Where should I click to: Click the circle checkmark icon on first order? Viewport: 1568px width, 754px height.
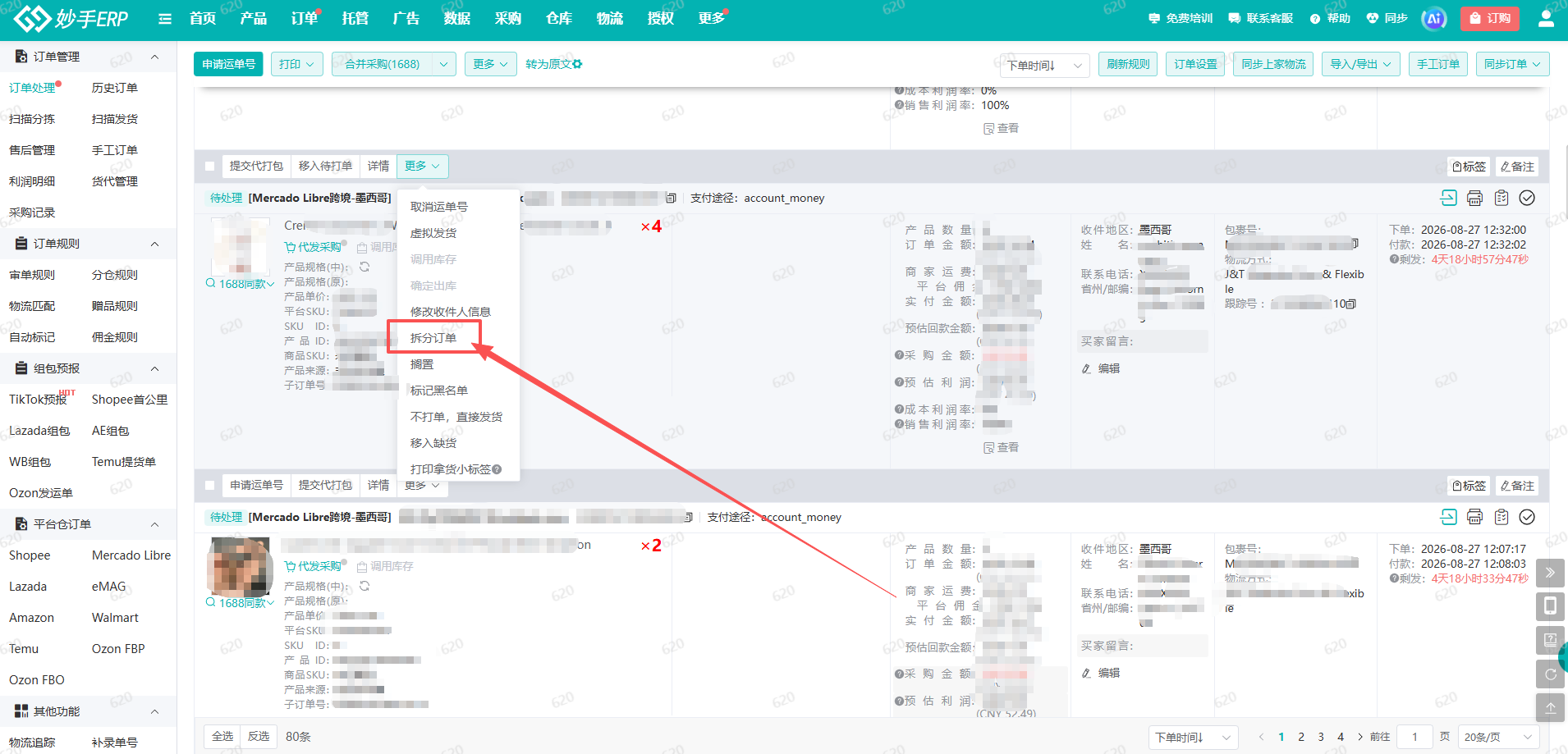point(1527,198)
